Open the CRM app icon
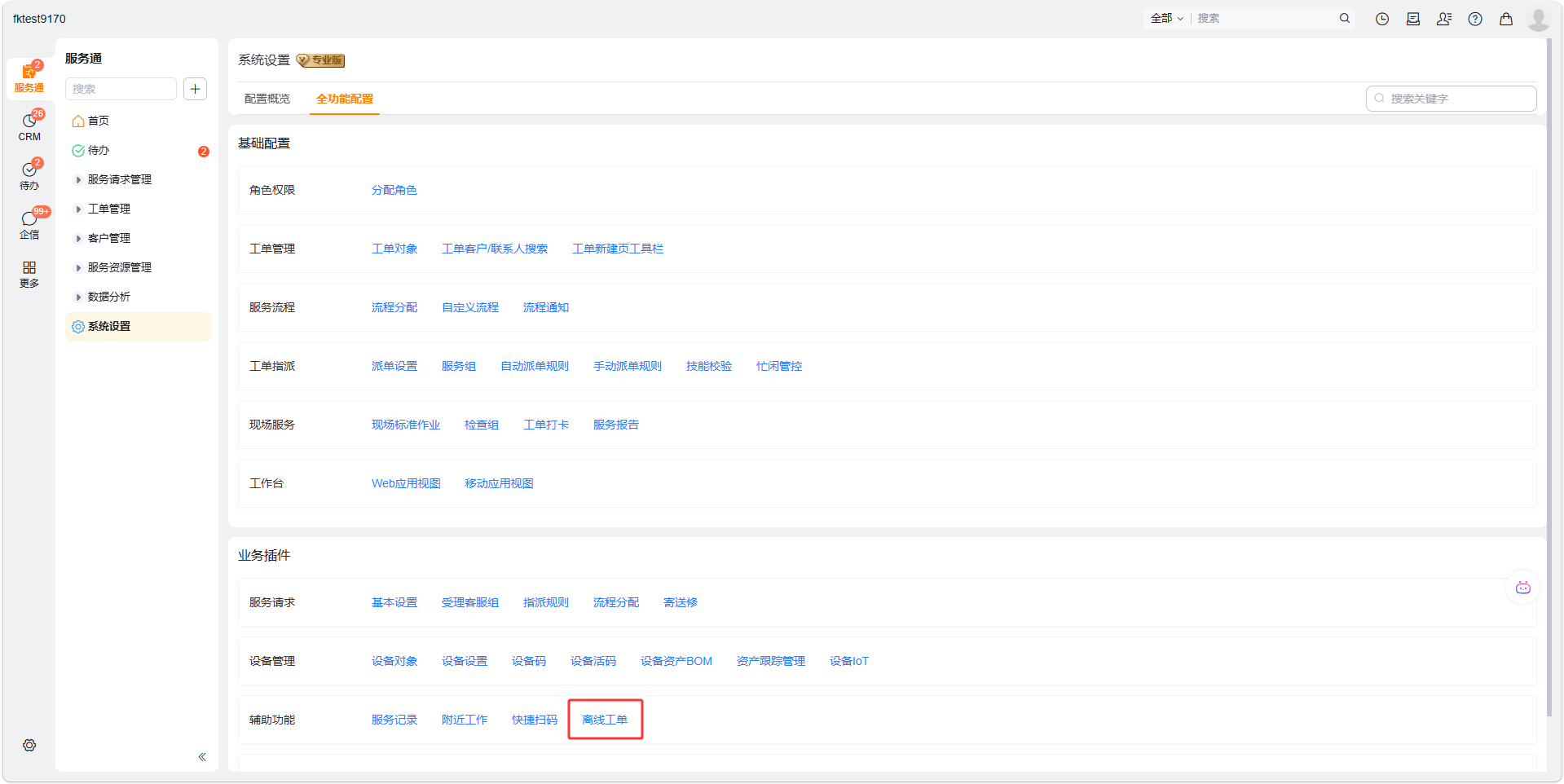This screenshot has width=1564, height=784. [29, 127]
